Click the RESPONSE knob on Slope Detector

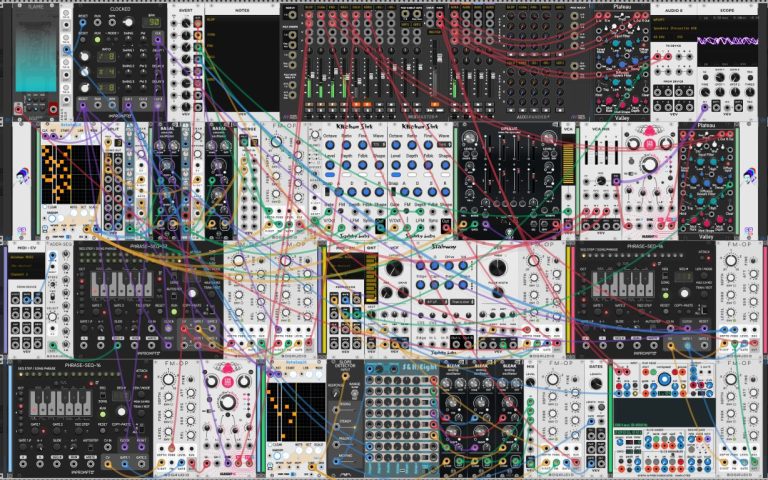pos(336,393)
